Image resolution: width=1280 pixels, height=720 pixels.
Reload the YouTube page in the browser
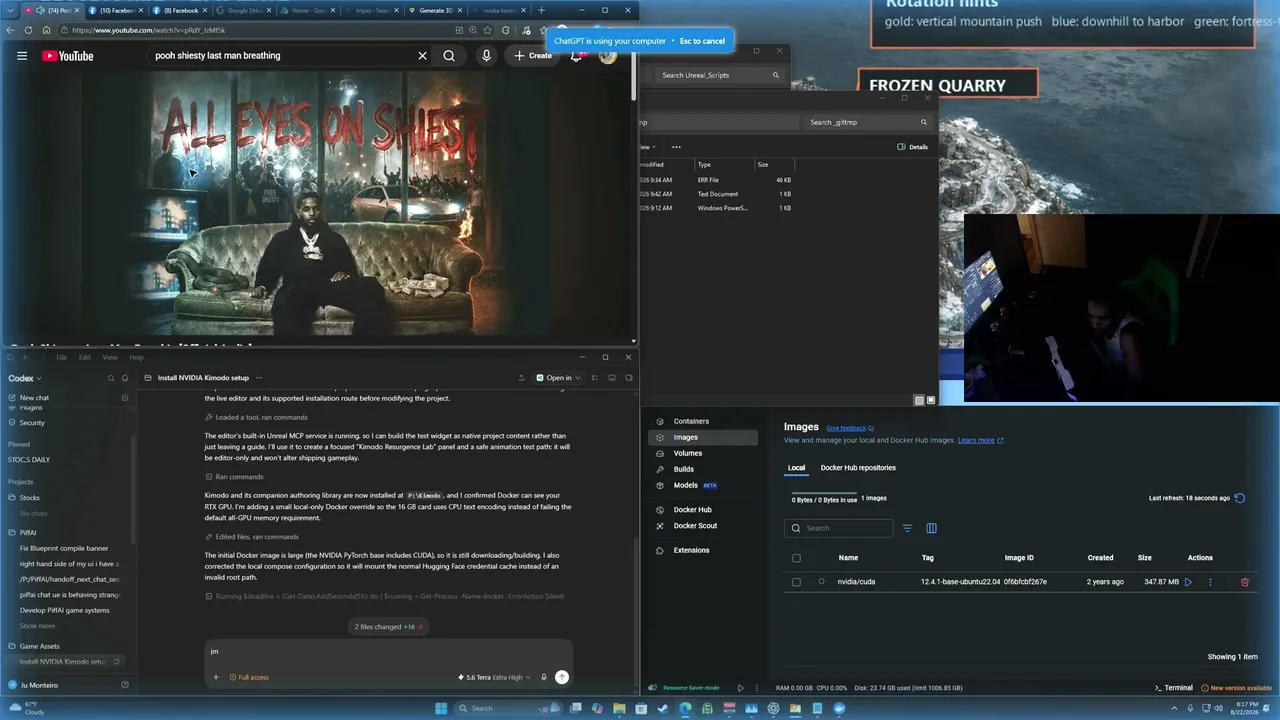pyautogui.click(x=29, y=30)
